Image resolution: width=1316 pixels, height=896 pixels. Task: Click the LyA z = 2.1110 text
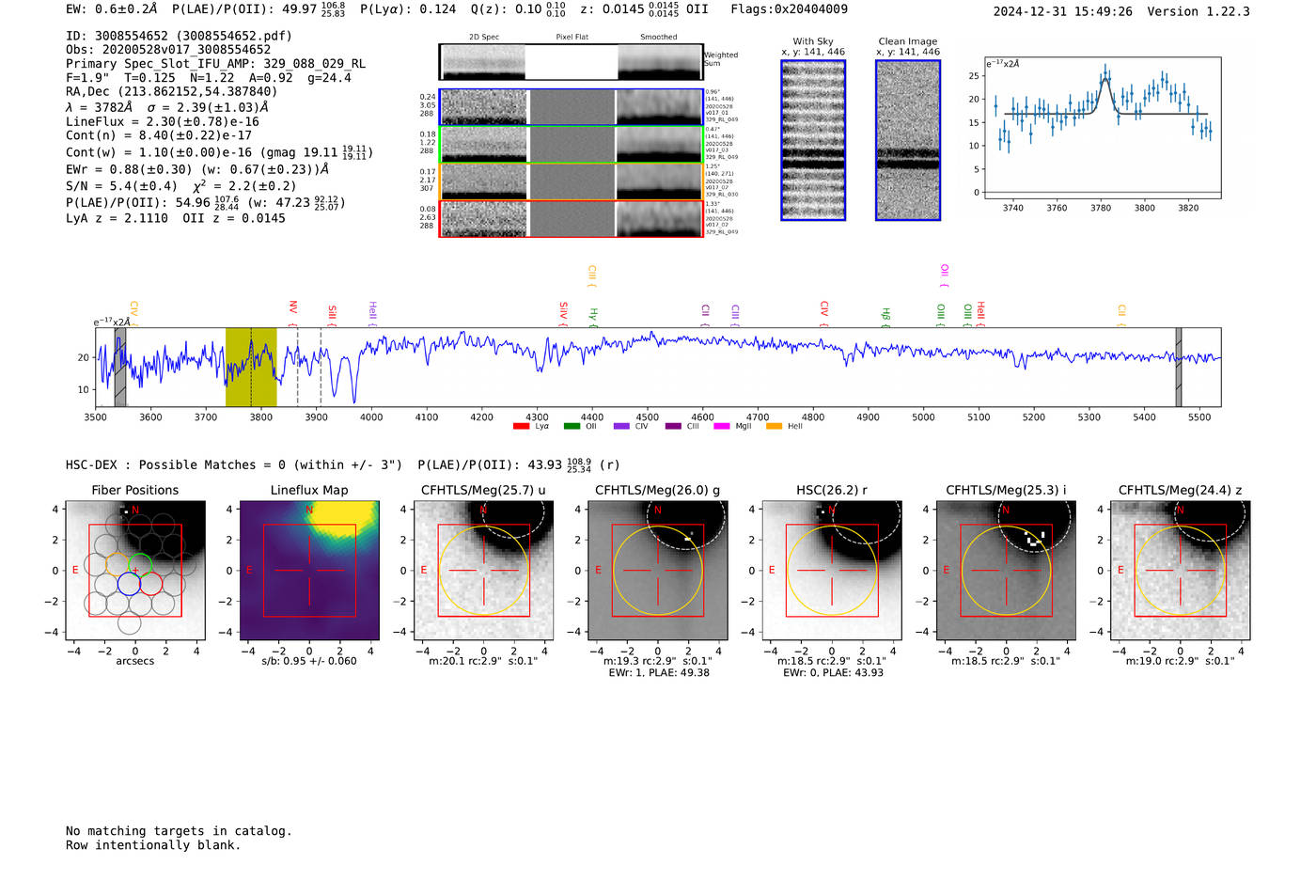[117, 218]
